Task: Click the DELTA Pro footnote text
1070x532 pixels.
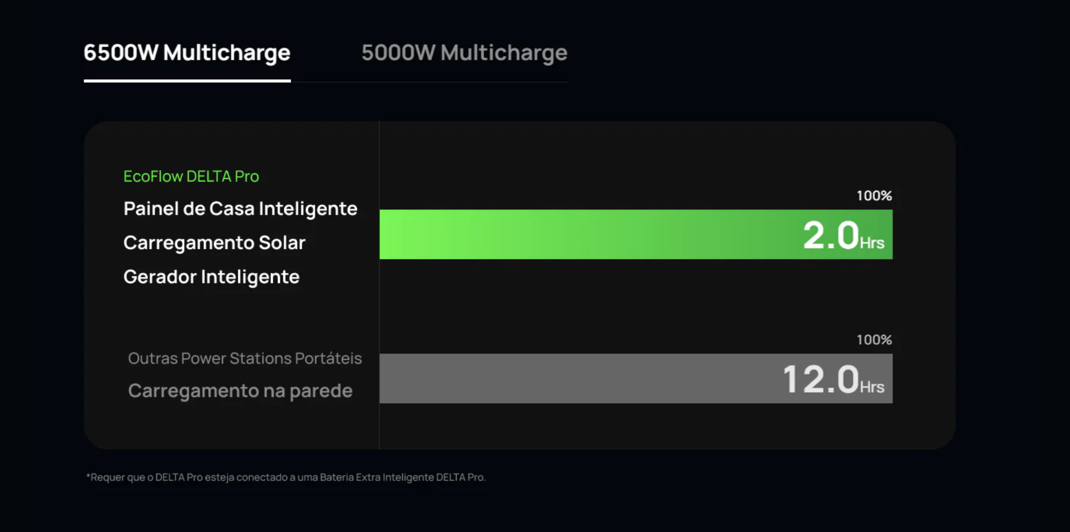Action: [x=286, y=477]
